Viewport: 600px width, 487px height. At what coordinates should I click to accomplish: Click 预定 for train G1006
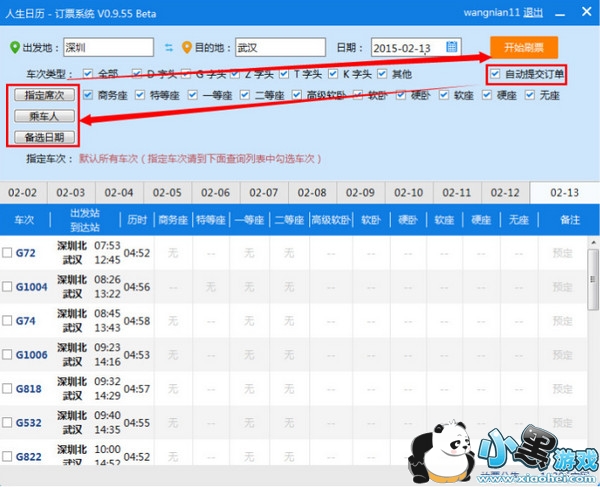tap(562, 355)
